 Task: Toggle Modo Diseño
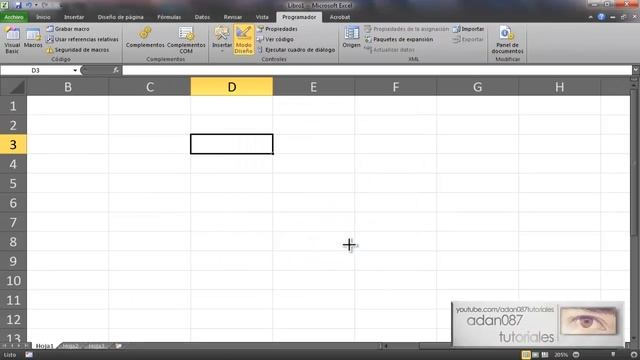244,40
